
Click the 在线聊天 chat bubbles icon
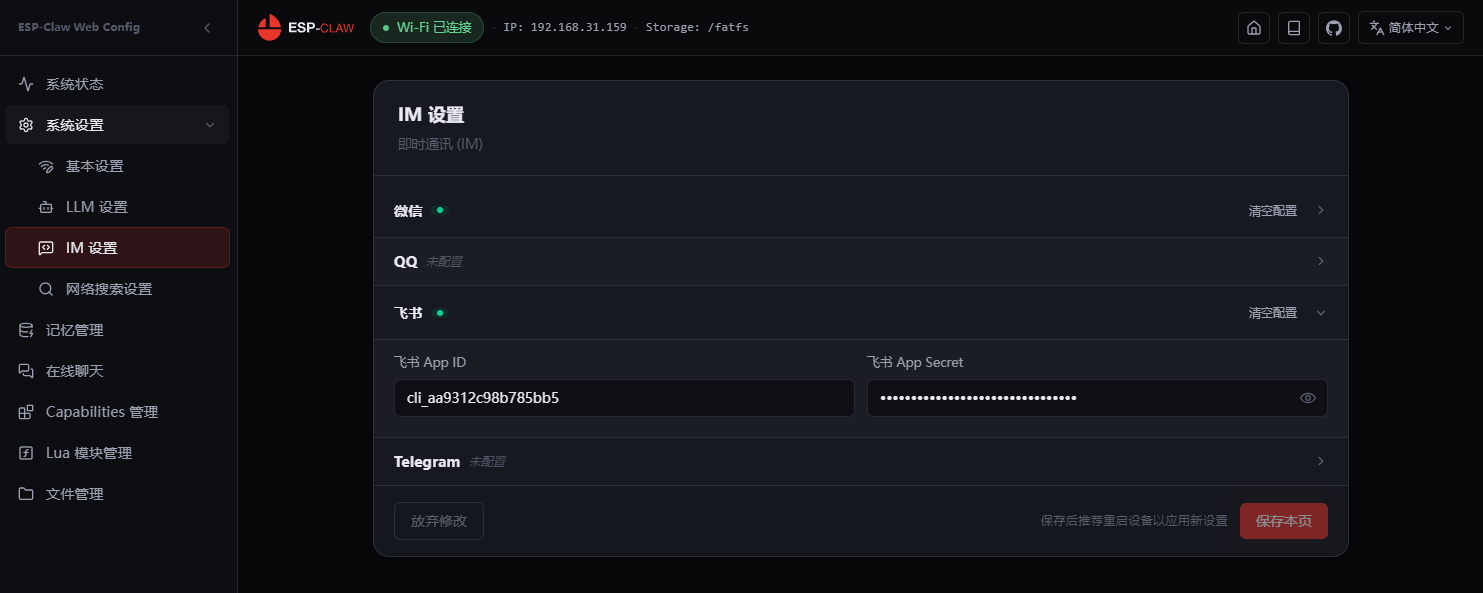(26, 371)
